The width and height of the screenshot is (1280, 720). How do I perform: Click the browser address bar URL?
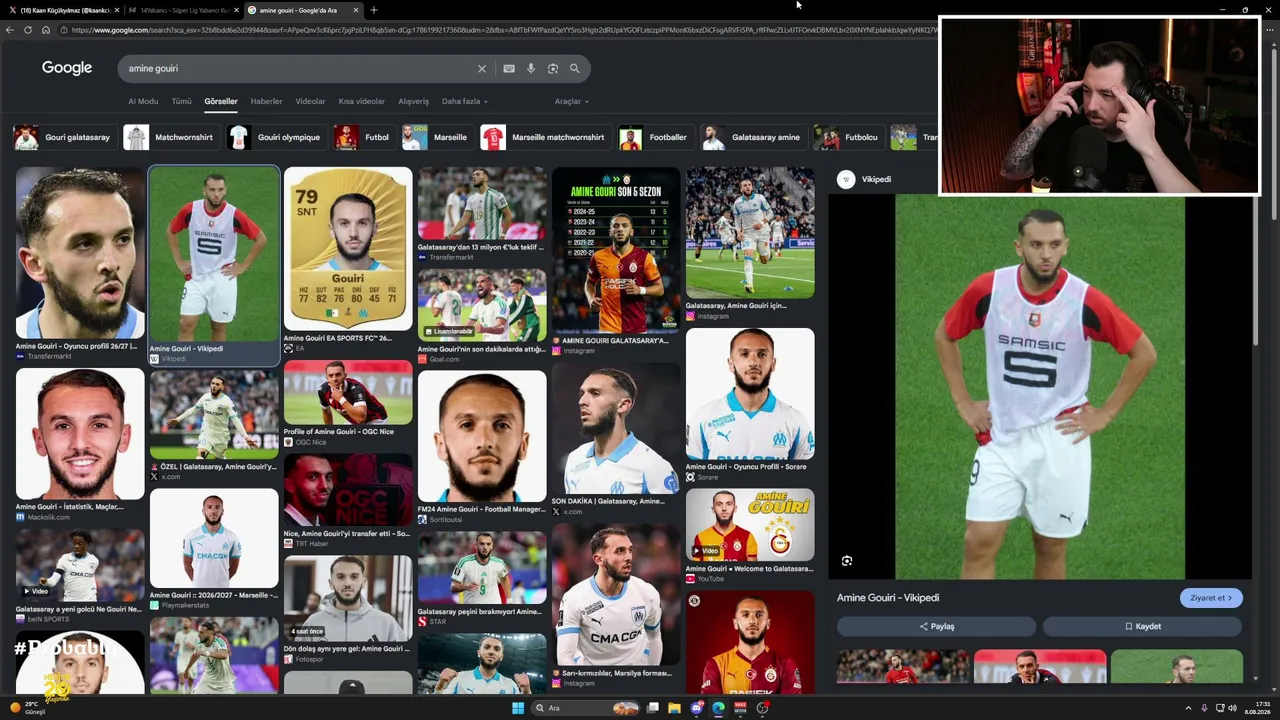pyautogui.click(x=500, y=30)
